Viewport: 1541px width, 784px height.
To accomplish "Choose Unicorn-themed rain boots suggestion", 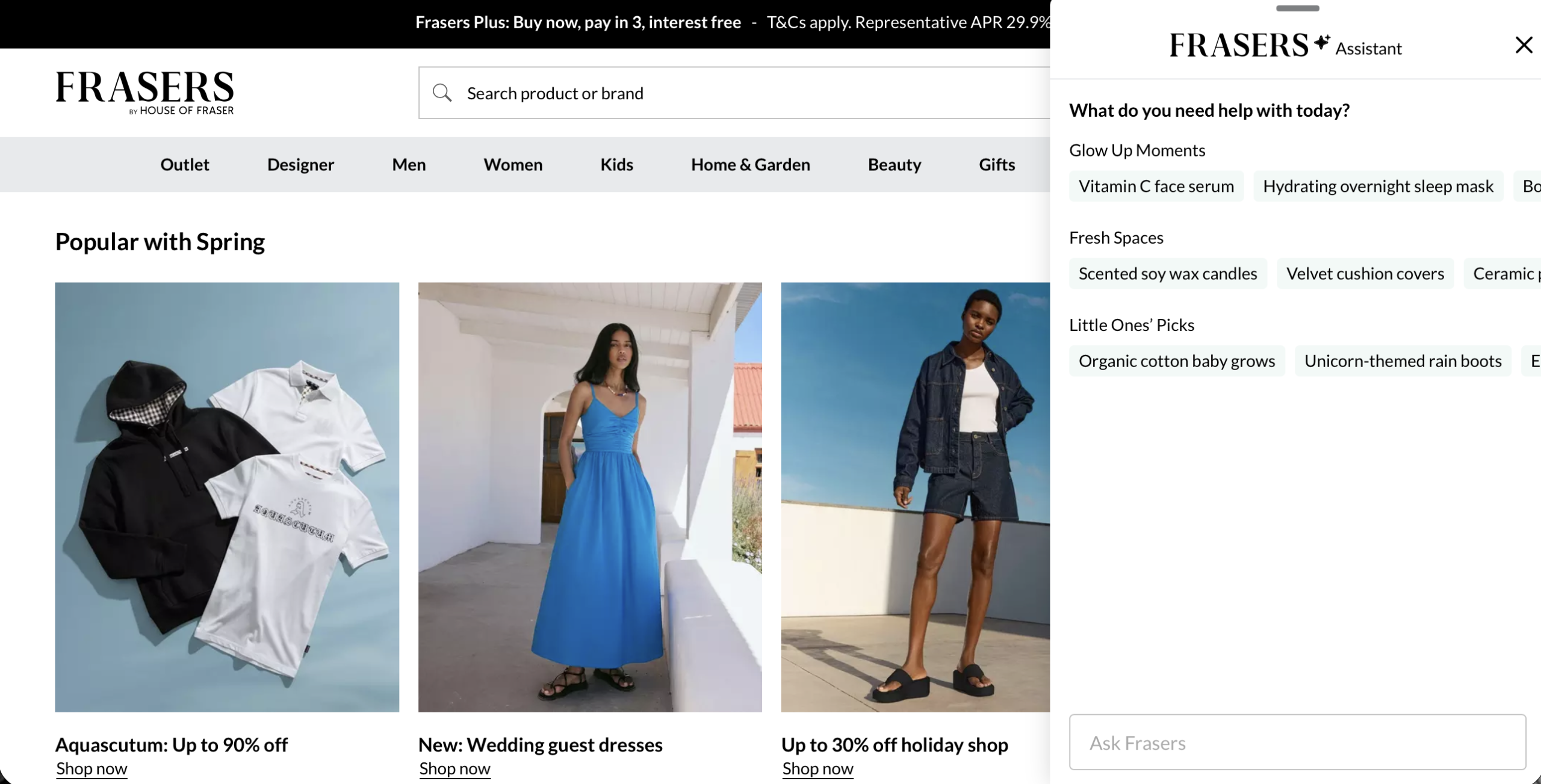I will point(1403,360).
